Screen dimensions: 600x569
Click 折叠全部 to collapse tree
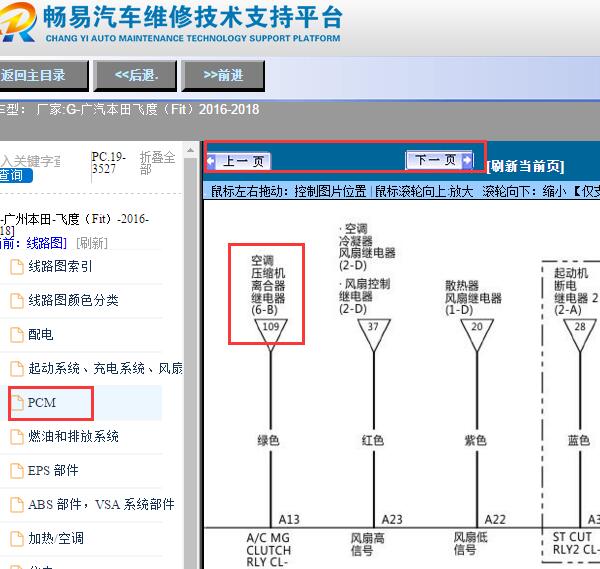click(157, 163)
